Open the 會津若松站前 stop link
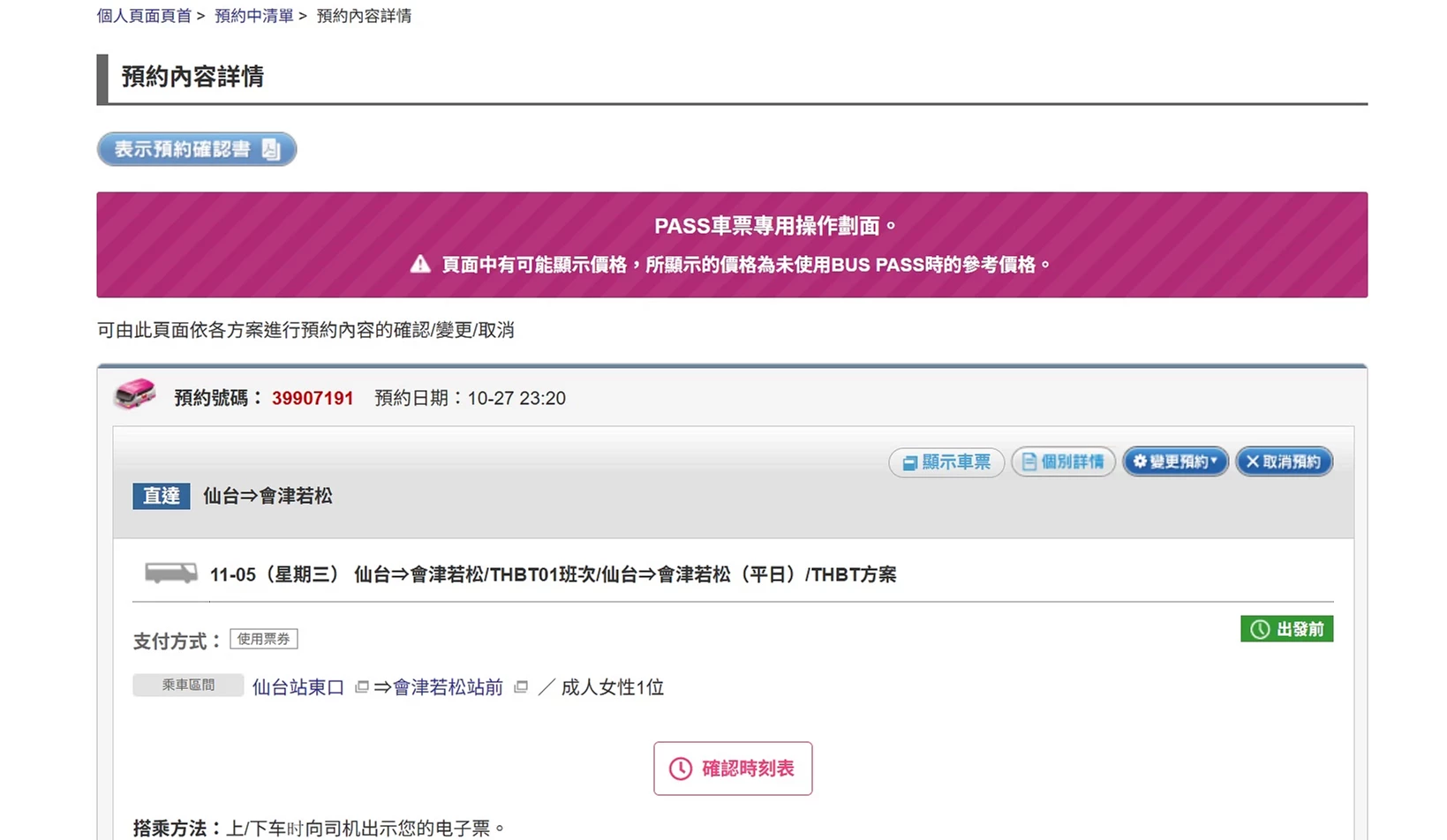 coord(448,687)
